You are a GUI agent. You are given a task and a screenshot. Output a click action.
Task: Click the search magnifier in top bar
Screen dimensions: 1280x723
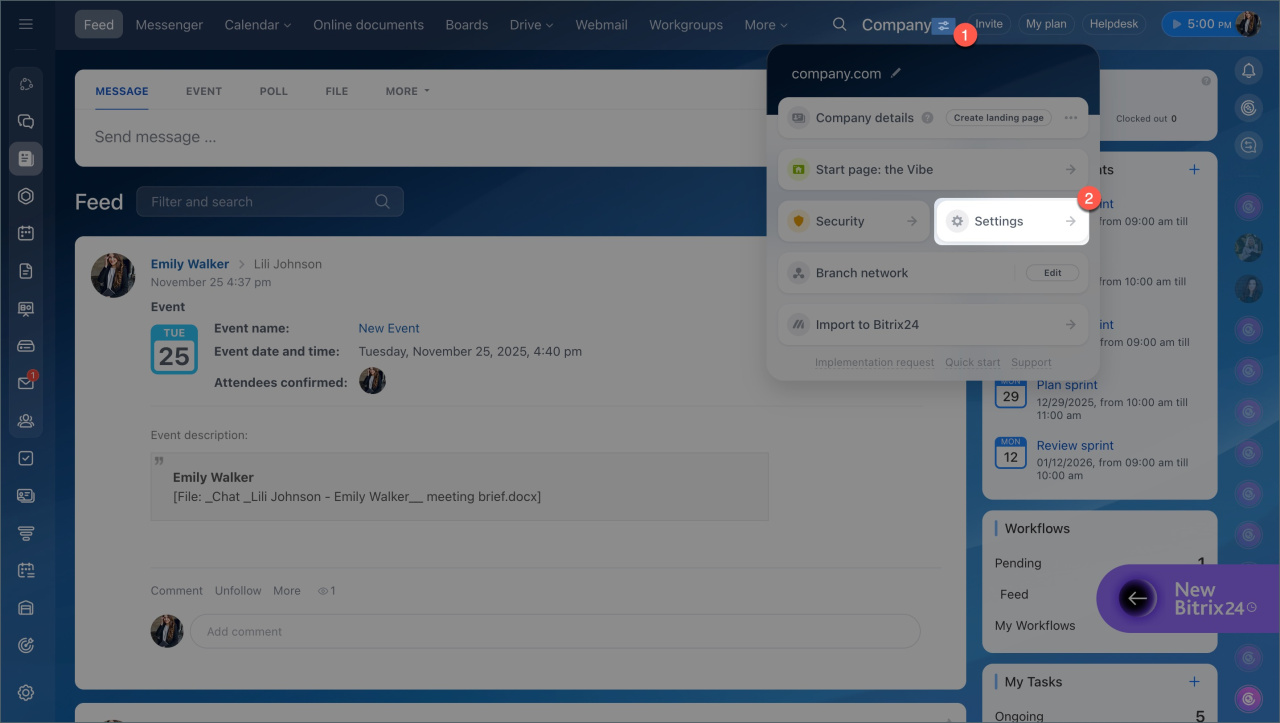coord(840,24)
